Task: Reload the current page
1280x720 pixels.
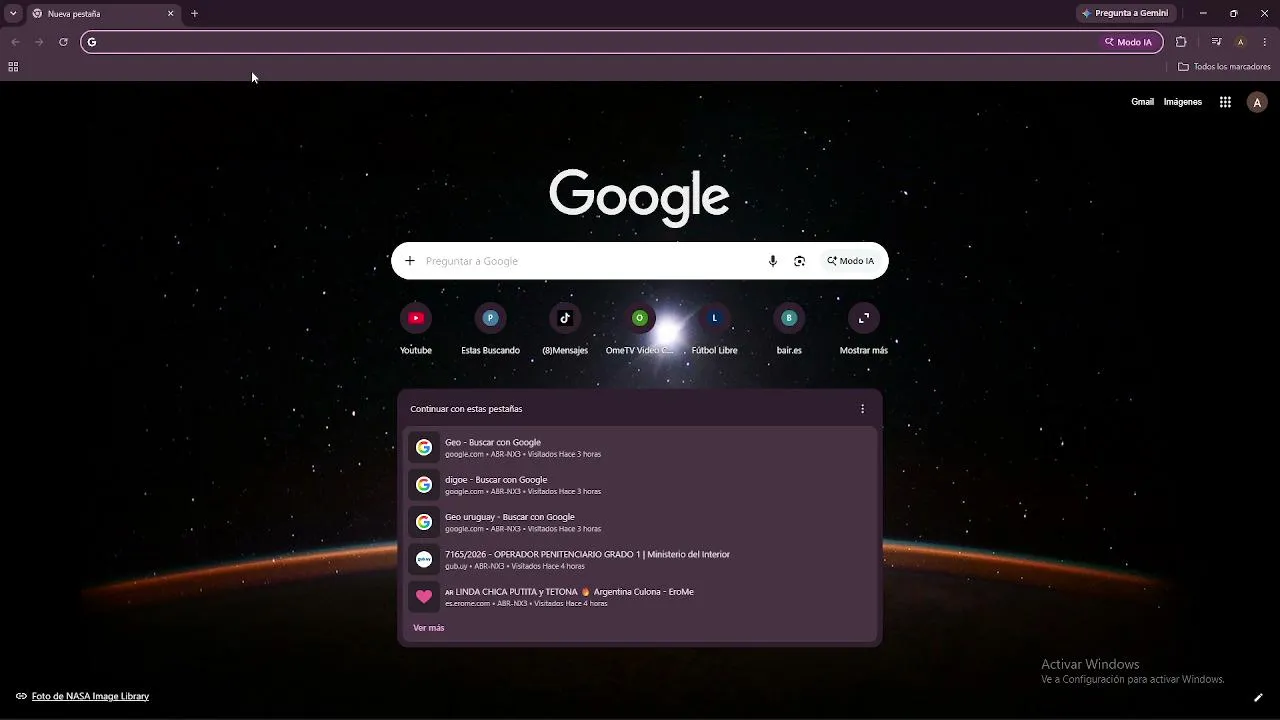Action: tap(63, 42)
